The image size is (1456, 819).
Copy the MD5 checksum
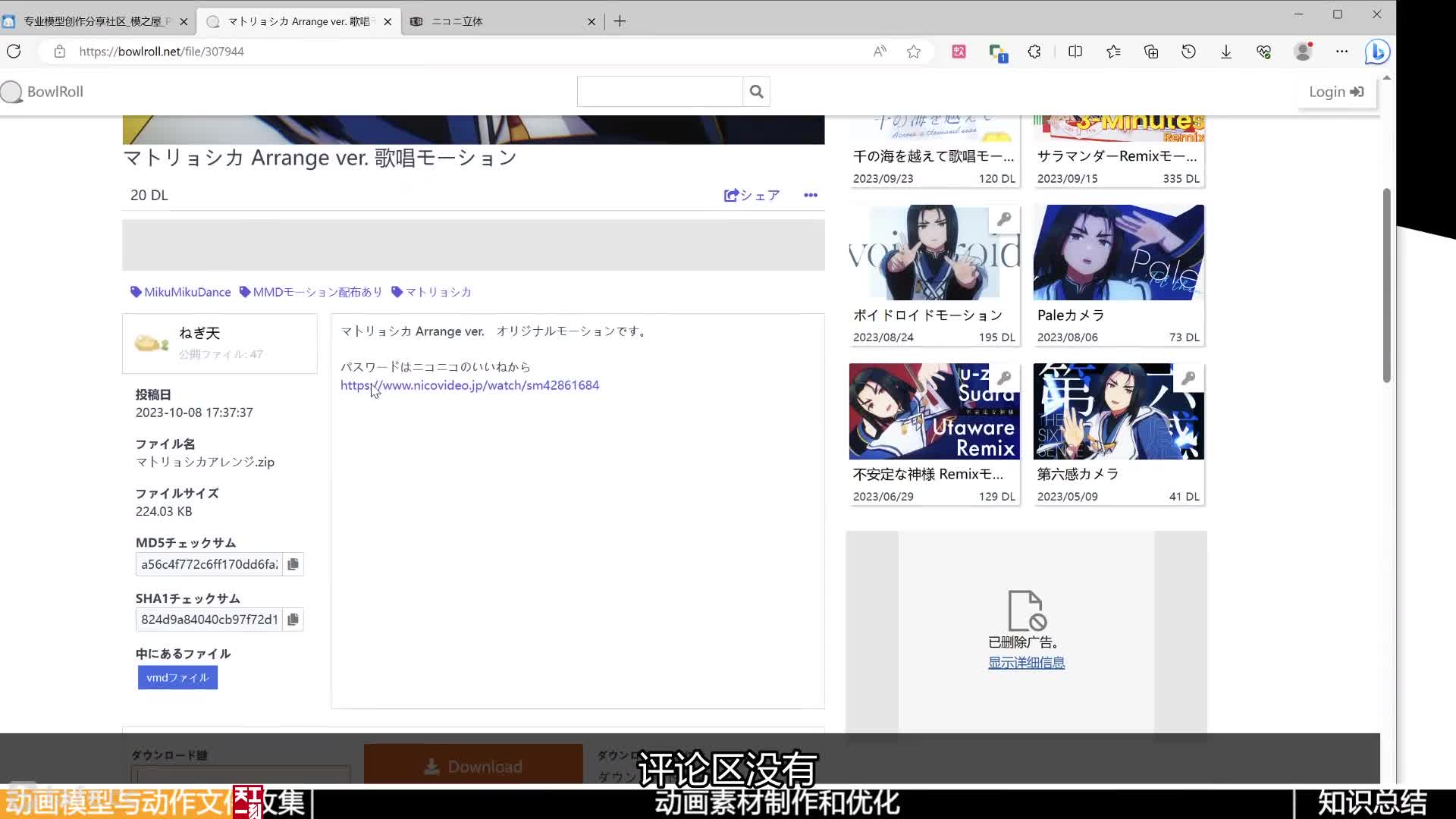click(x=293, y=564)
